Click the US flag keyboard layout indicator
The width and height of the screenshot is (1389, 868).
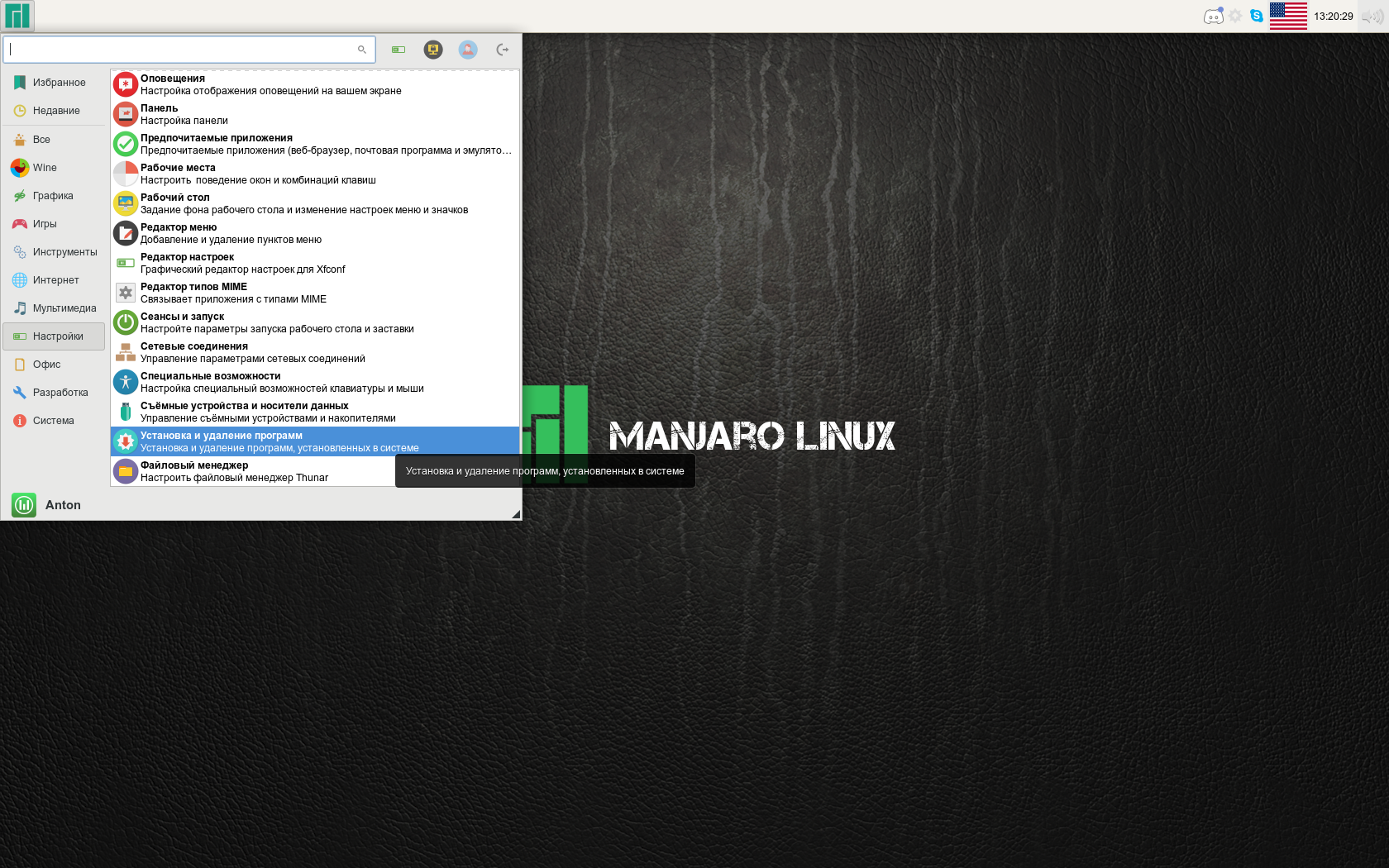[1288, 16]
